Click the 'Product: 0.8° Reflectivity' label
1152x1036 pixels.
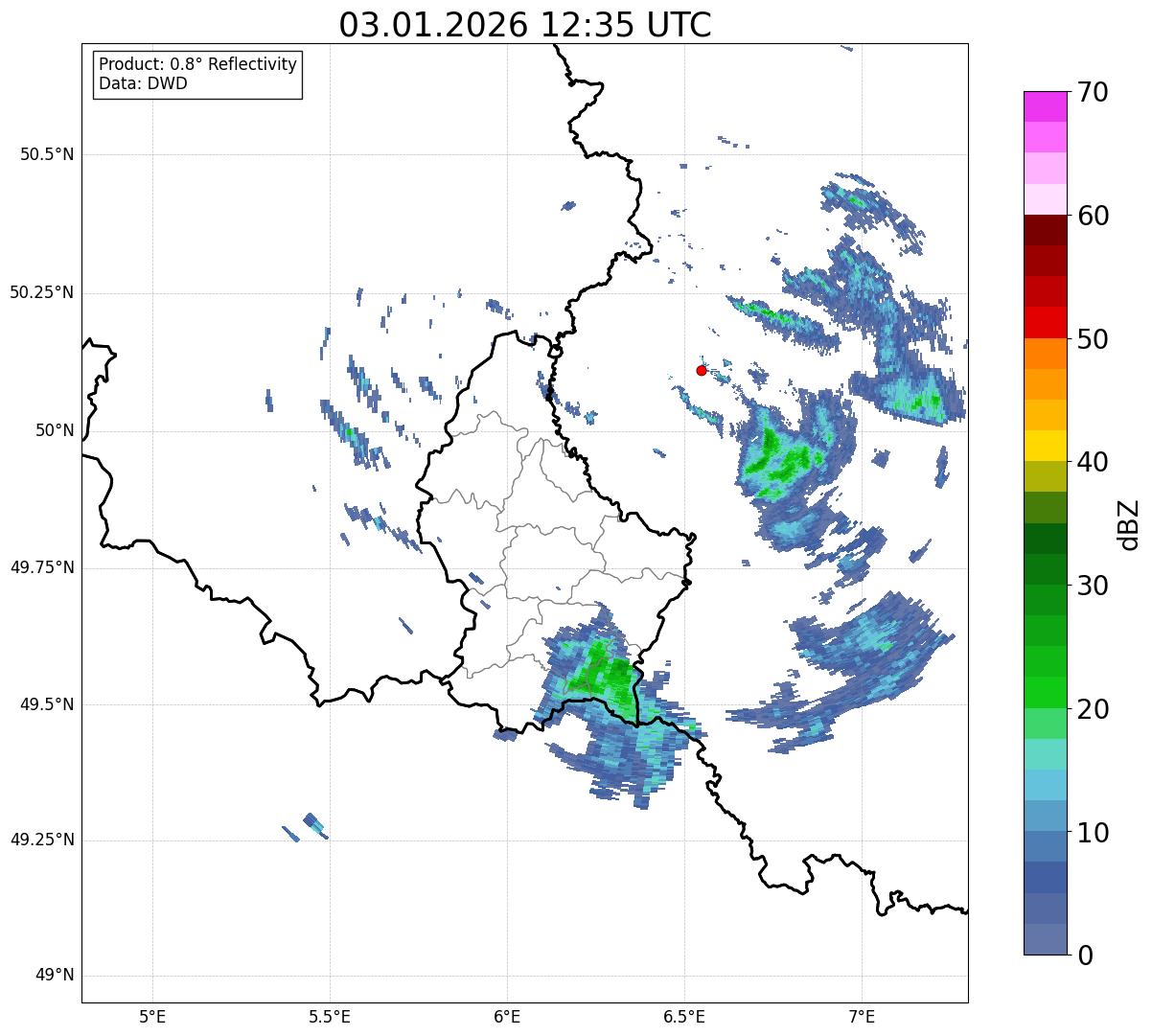point(198,64)
